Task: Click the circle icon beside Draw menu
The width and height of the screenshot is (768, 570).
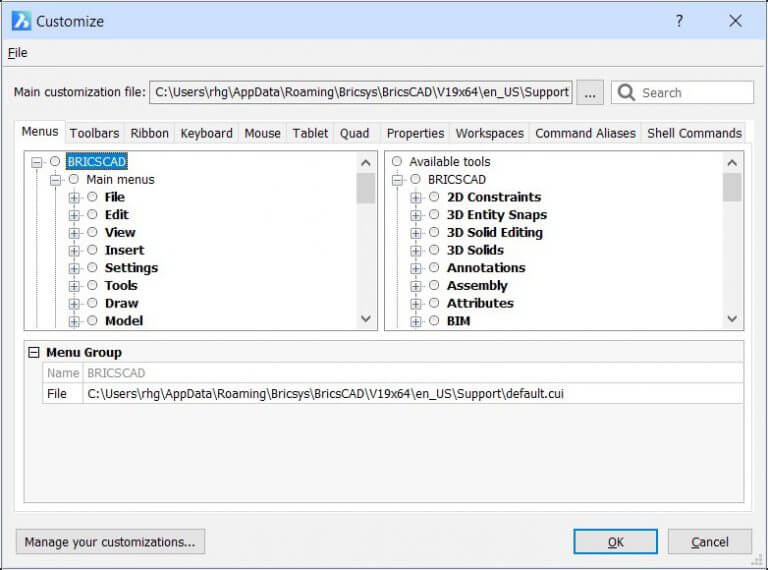Action: 92,303
